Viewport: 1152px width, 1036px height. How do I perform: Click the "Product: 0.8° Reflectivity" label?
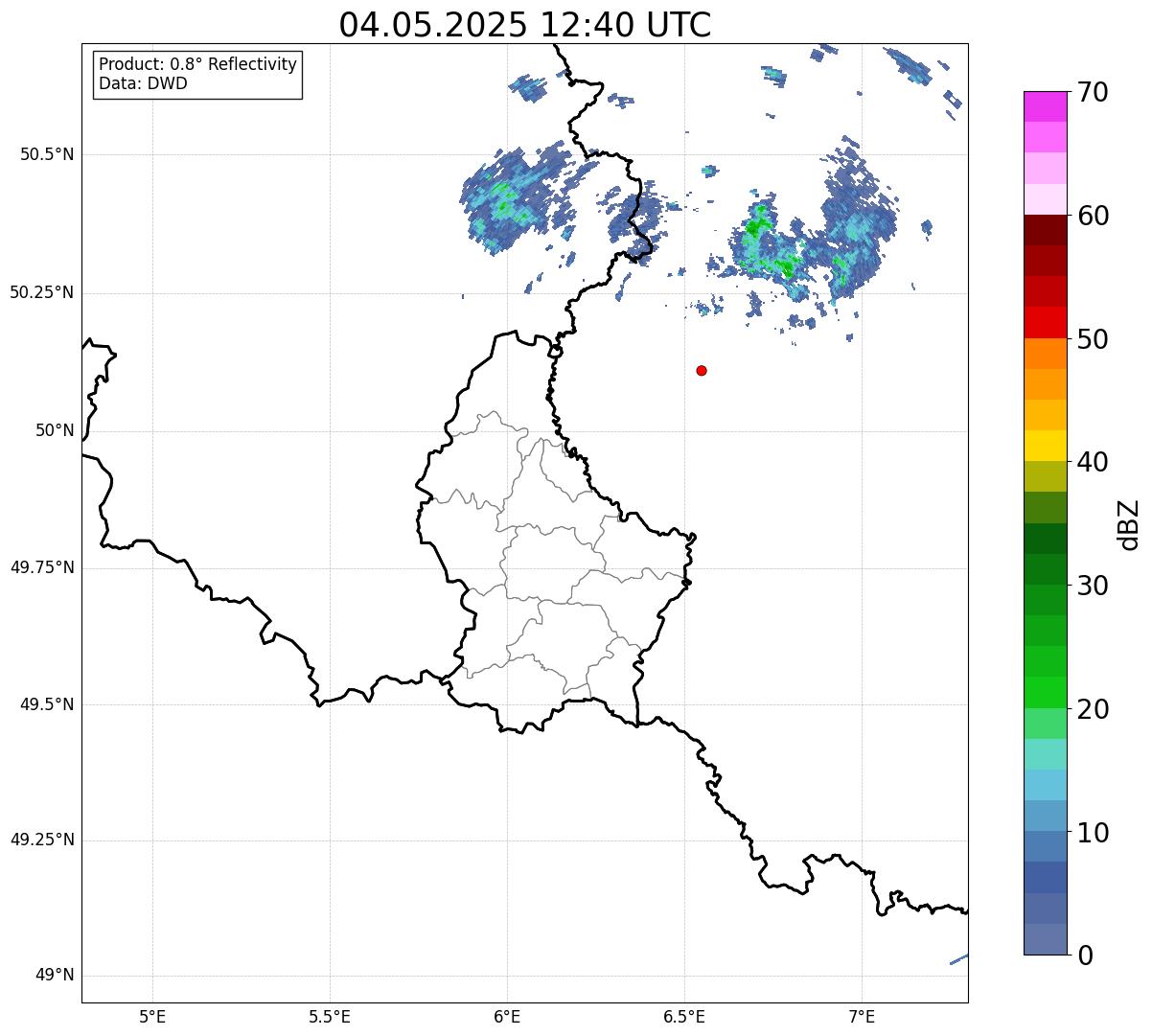point(198,64)
